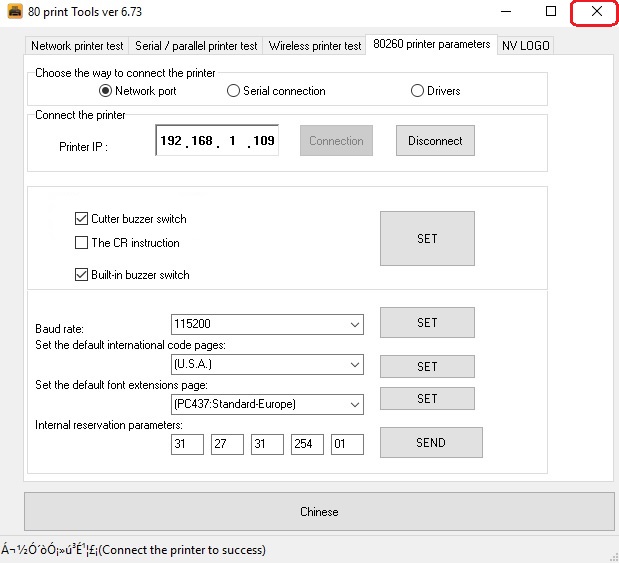Expand the default international code pages dropdown
The height and width of the screenshot is (563, 619).
[x=354, y=365]
